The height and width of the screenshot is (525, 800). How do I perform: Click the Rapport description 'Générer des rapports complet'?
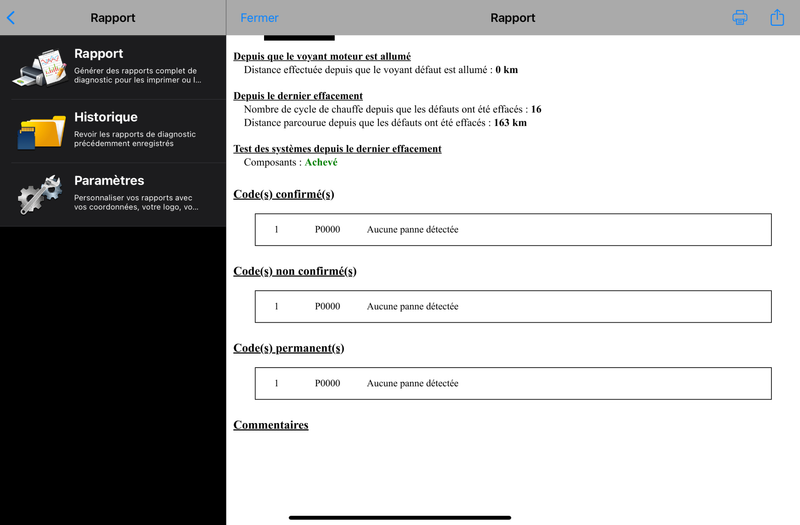137,76
